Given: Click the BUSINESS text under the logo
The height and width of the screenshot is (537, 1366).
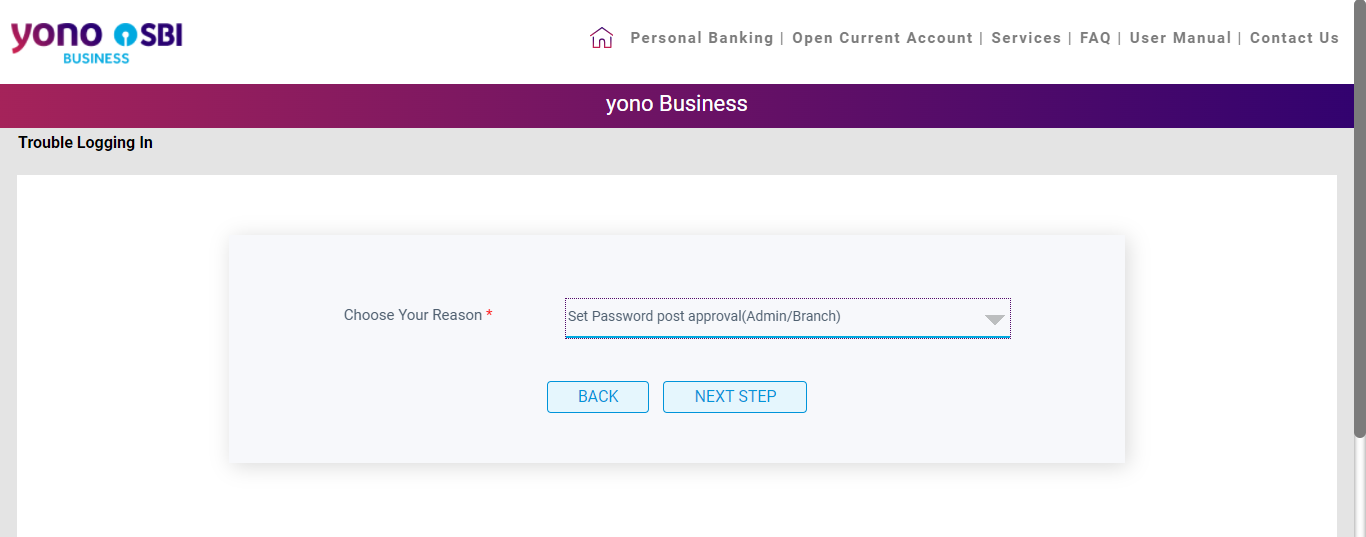Looking at the screenshot, I should tap(96, 58).
